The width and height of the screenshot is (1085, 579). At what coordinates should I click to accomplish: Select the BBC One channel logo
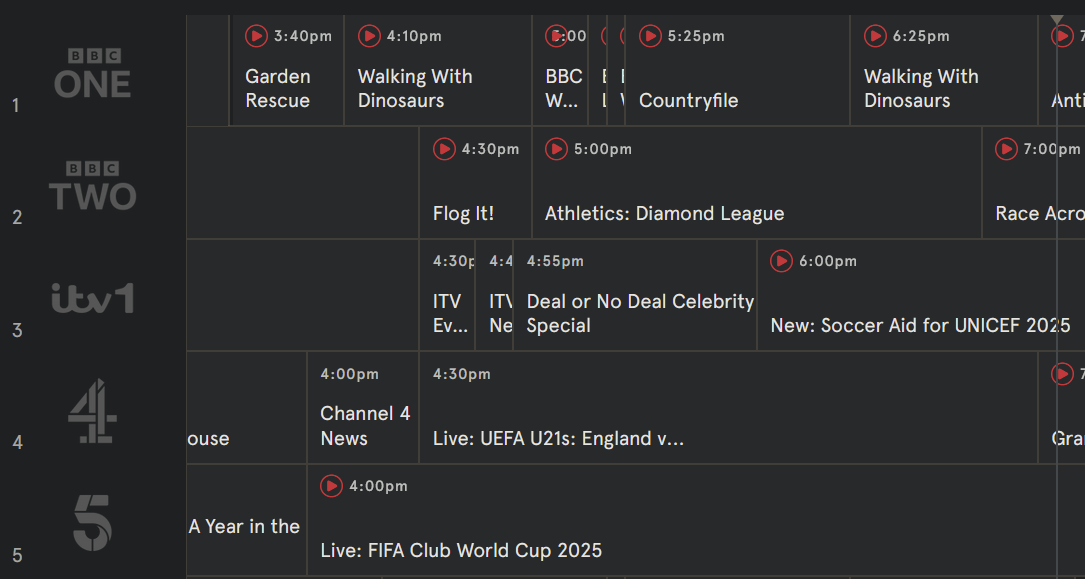(93, 73)
